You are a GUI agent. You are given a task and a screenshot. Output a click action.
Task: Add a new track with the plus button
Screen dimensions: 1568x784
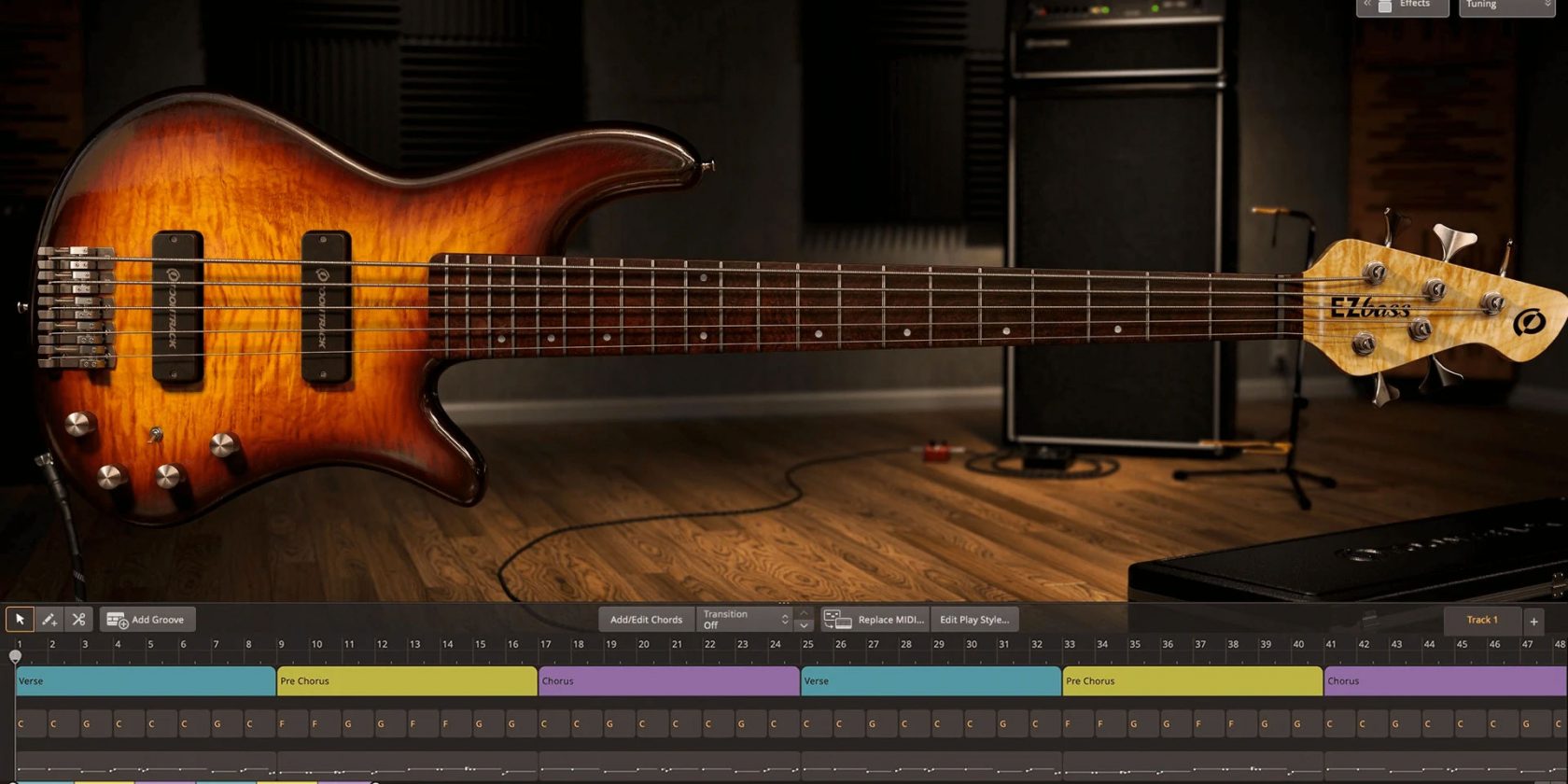pyautogui.click(x=1533, y=621)
